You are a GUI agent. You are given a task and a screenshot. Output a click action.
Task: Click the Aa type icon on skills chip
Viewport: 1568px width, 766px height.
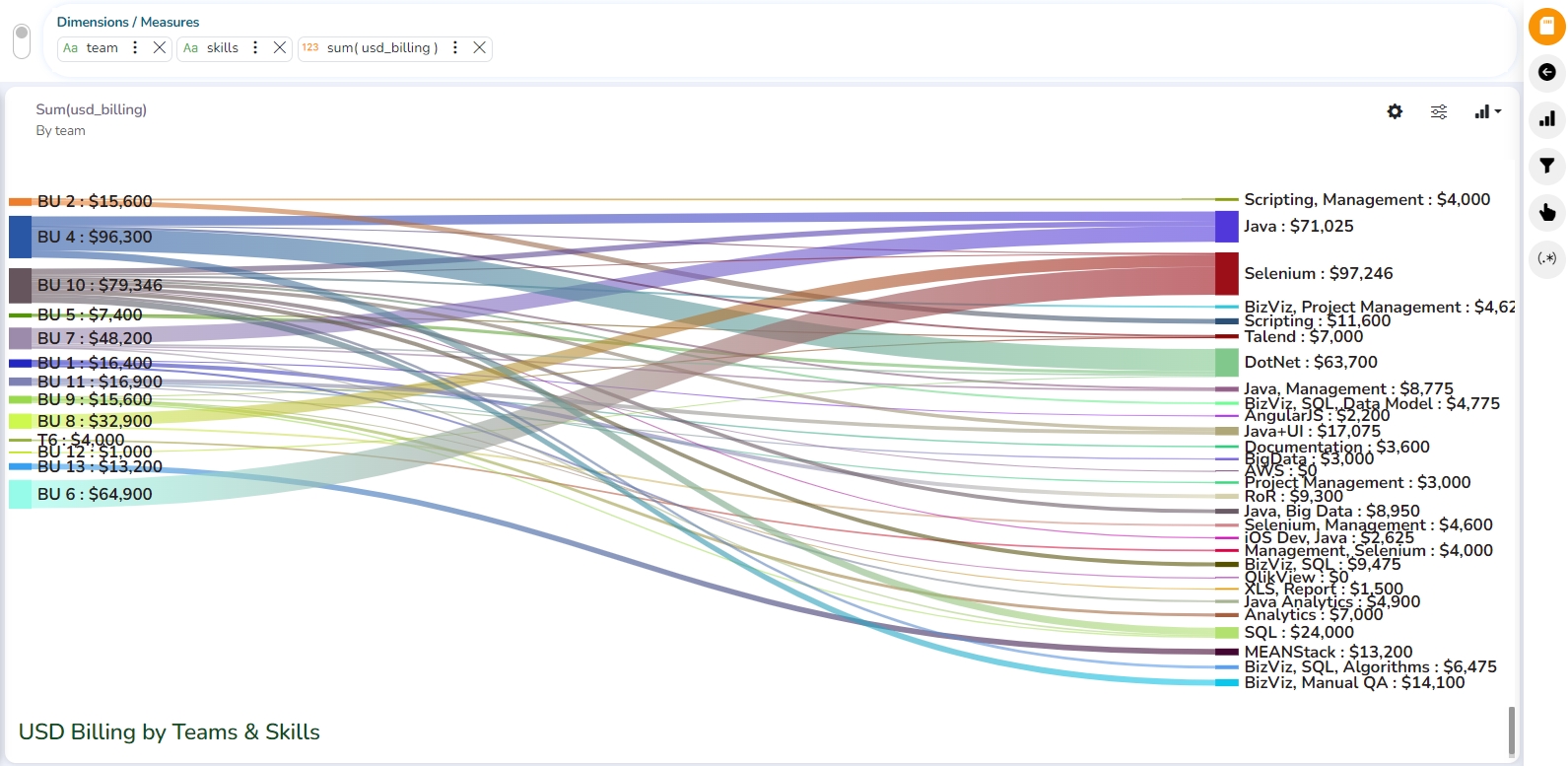pos(190,48)
